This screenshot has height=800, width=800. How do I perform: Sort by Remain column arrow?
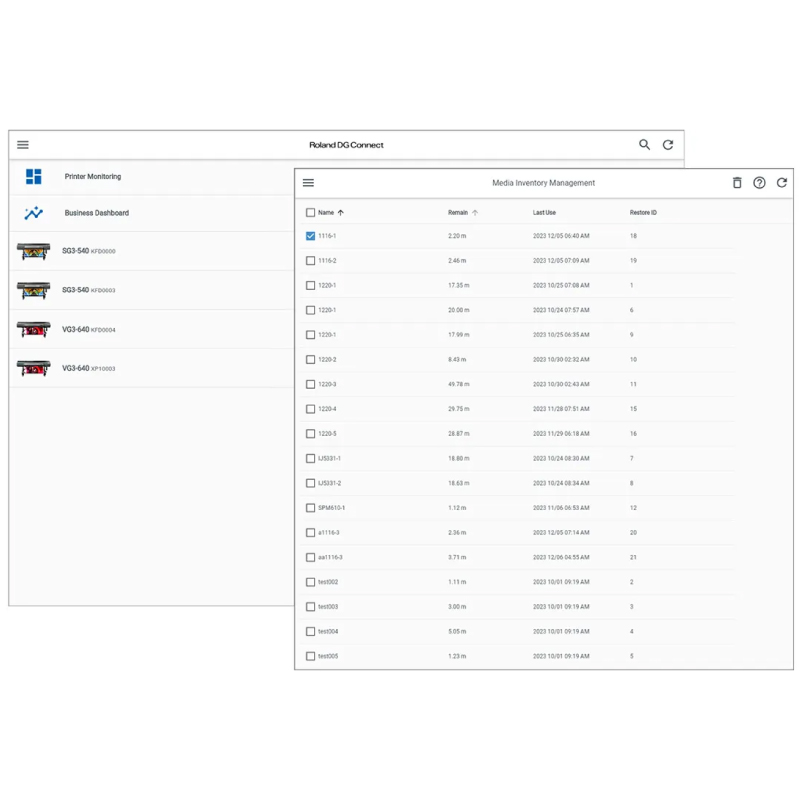475,212
